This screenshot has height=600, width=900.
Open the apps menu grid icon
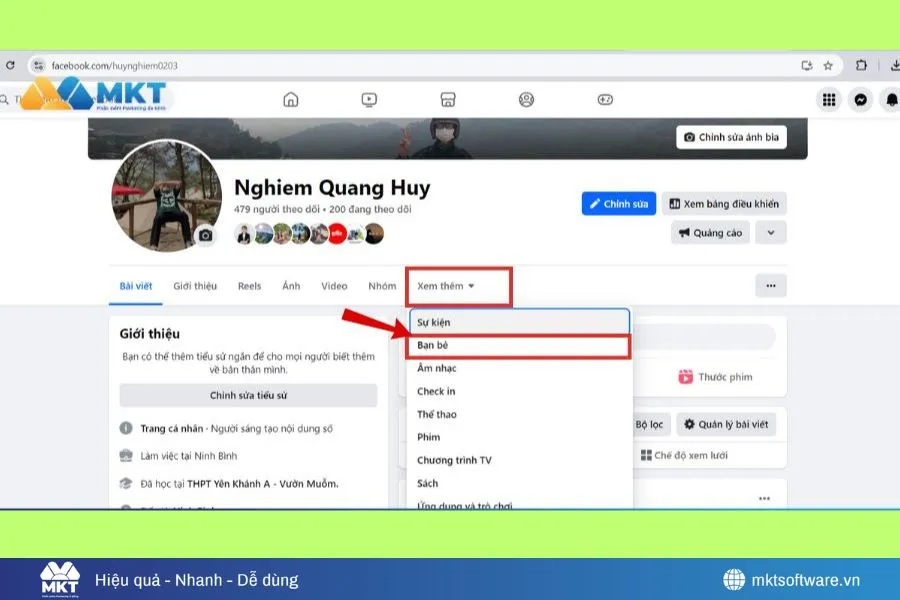829,99
